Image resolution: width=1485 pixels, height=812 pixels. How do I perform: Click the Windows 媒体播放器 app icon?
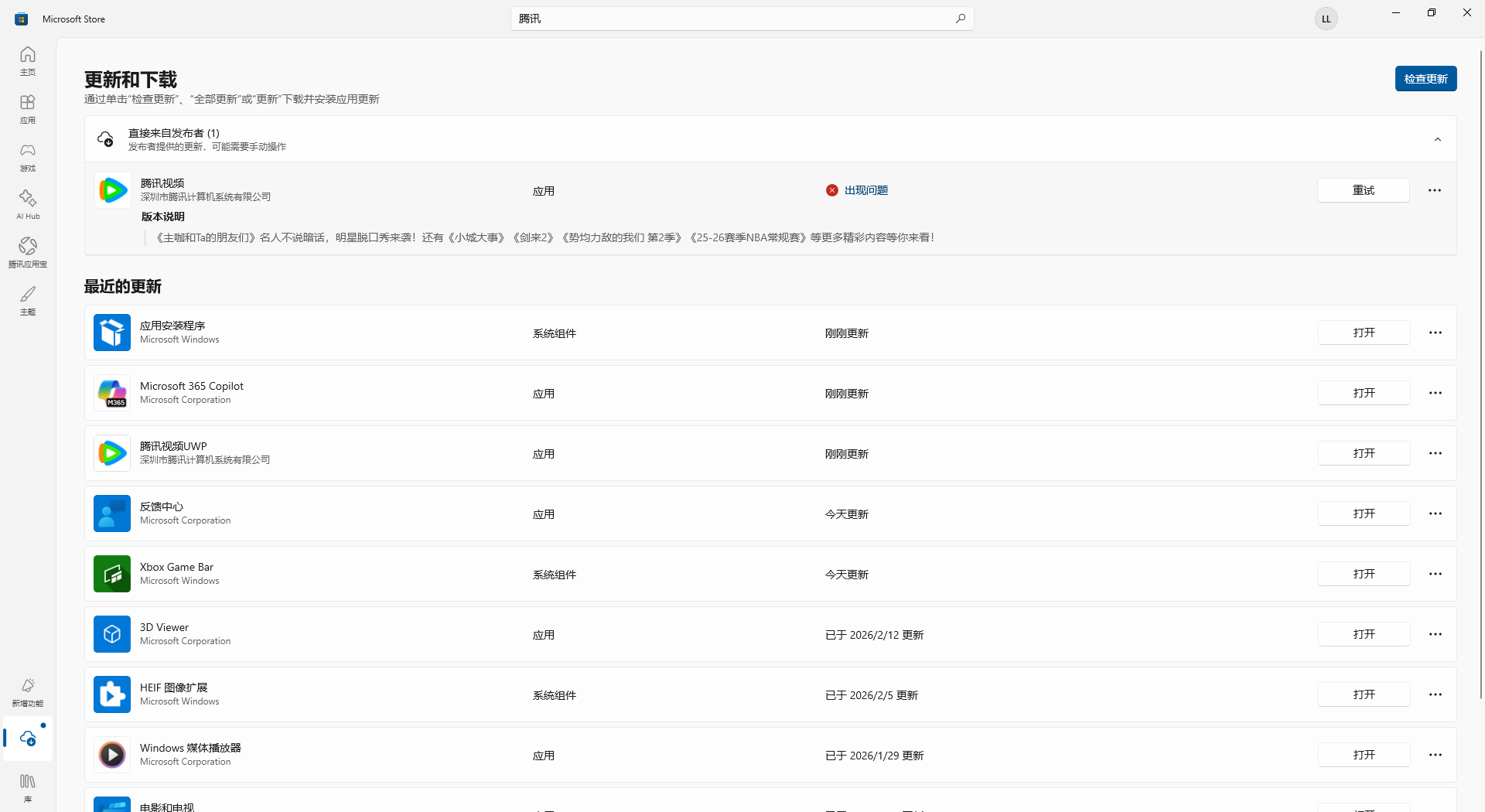112,755
